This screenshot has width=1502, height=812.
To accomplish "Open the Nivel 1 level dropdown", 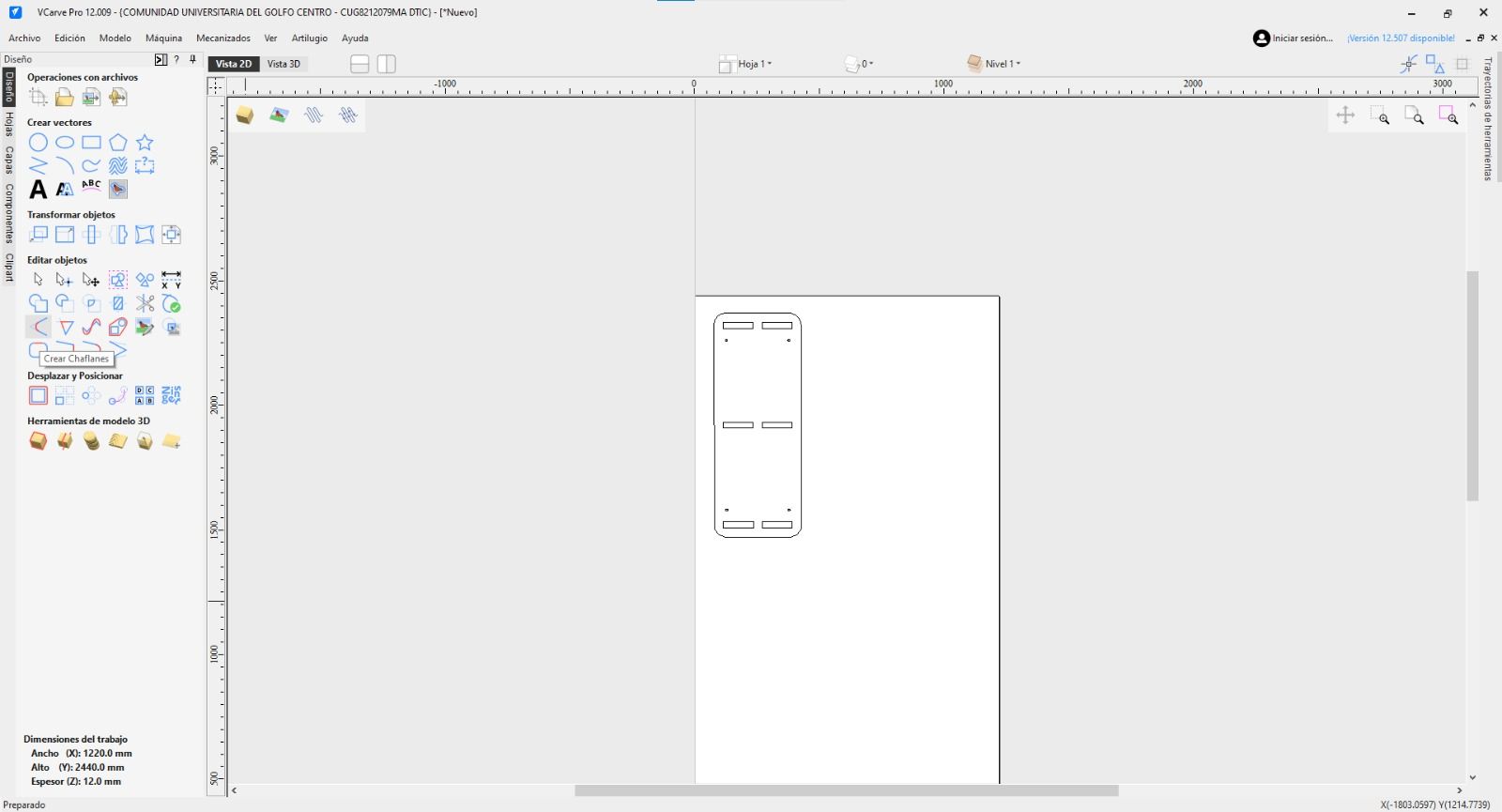I will [993, 64].
